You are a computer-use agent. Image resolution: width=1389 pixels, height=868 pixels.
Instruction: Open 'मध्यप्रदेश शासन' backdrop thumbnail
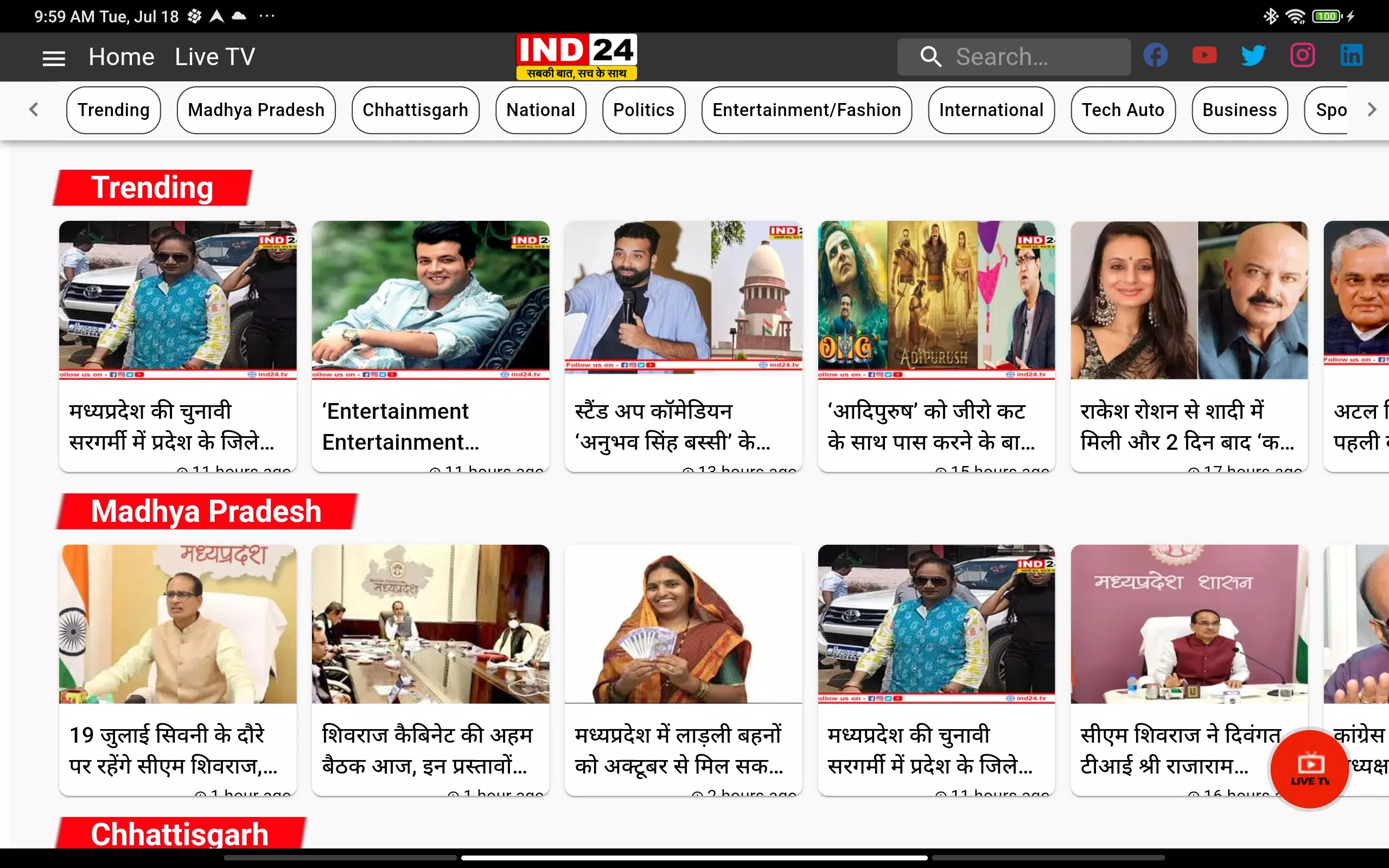click(x=1189, y=624)
